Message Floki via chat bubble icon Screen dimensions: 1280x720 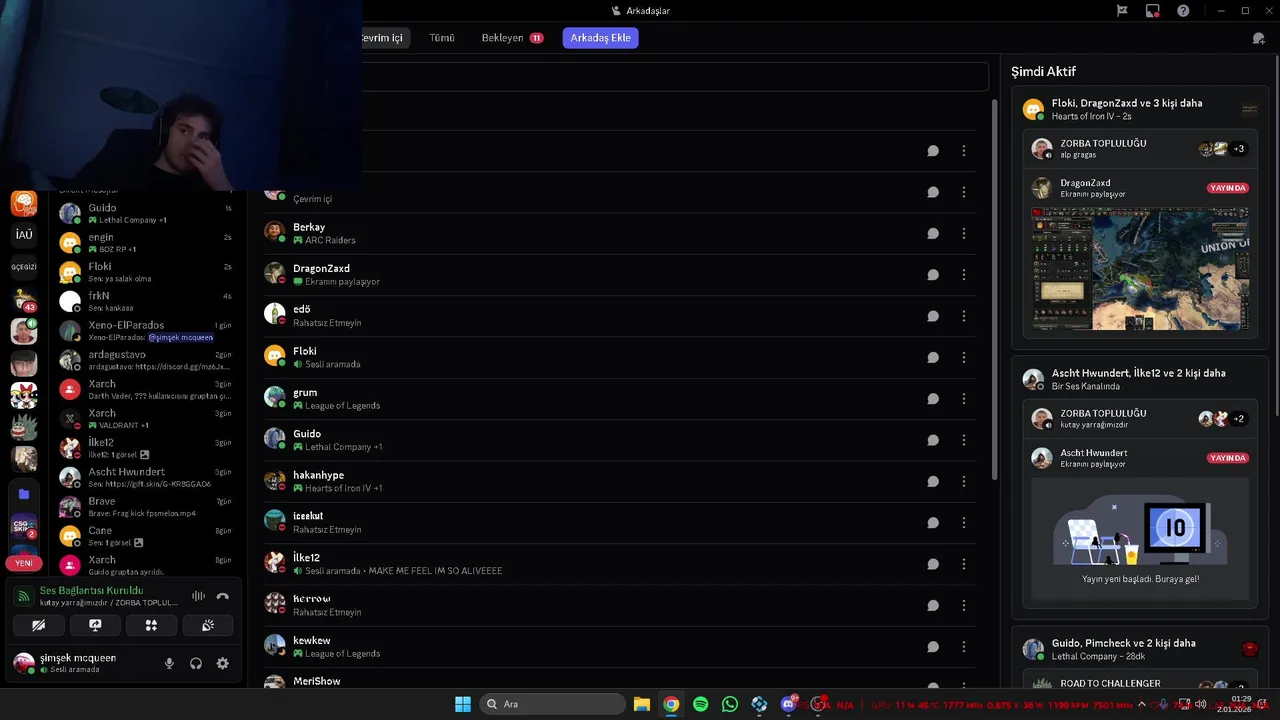pyautogui.click(x=933, y=357)
